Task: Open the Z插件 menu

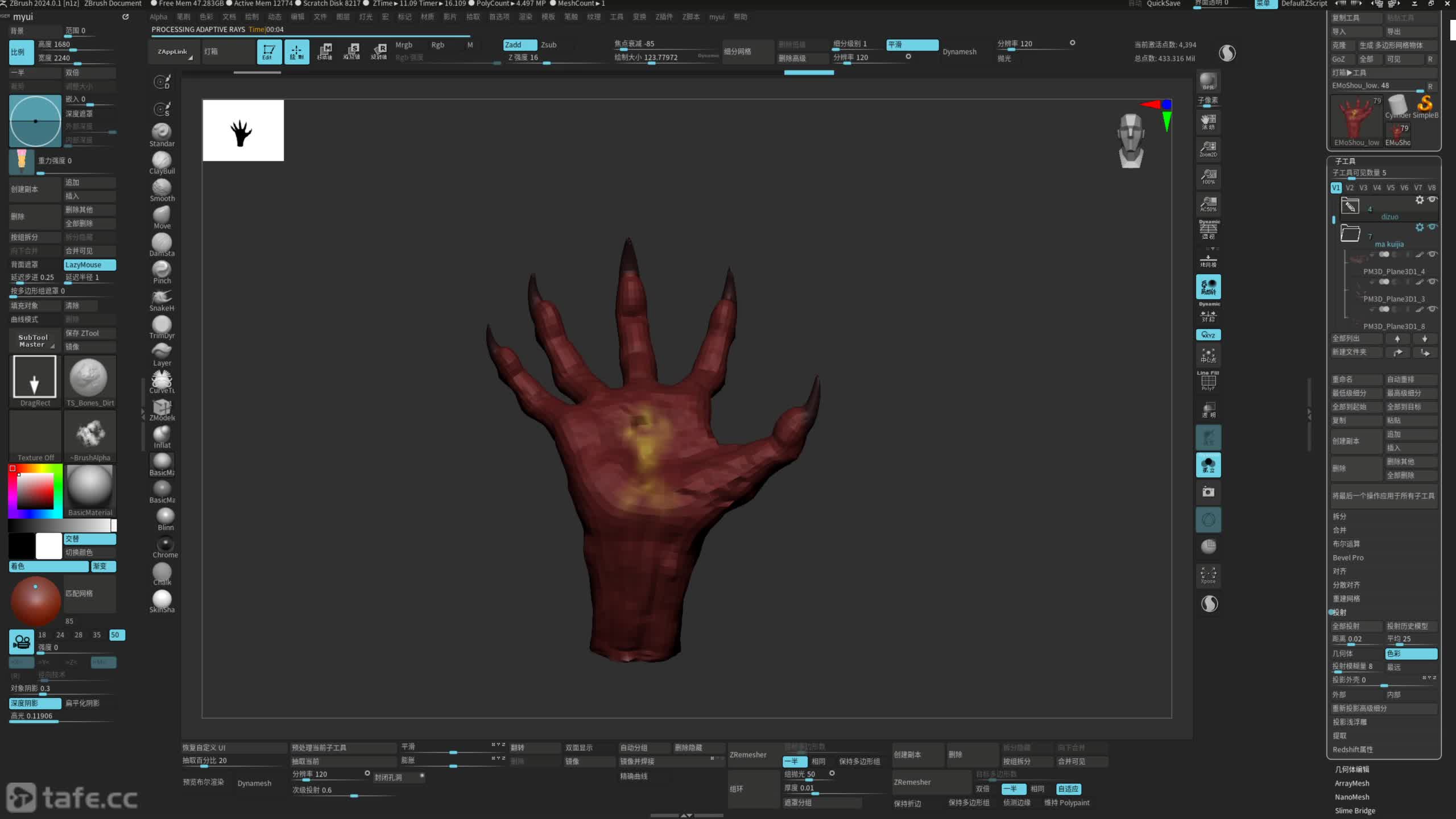Action: click(x=664, y=17)
